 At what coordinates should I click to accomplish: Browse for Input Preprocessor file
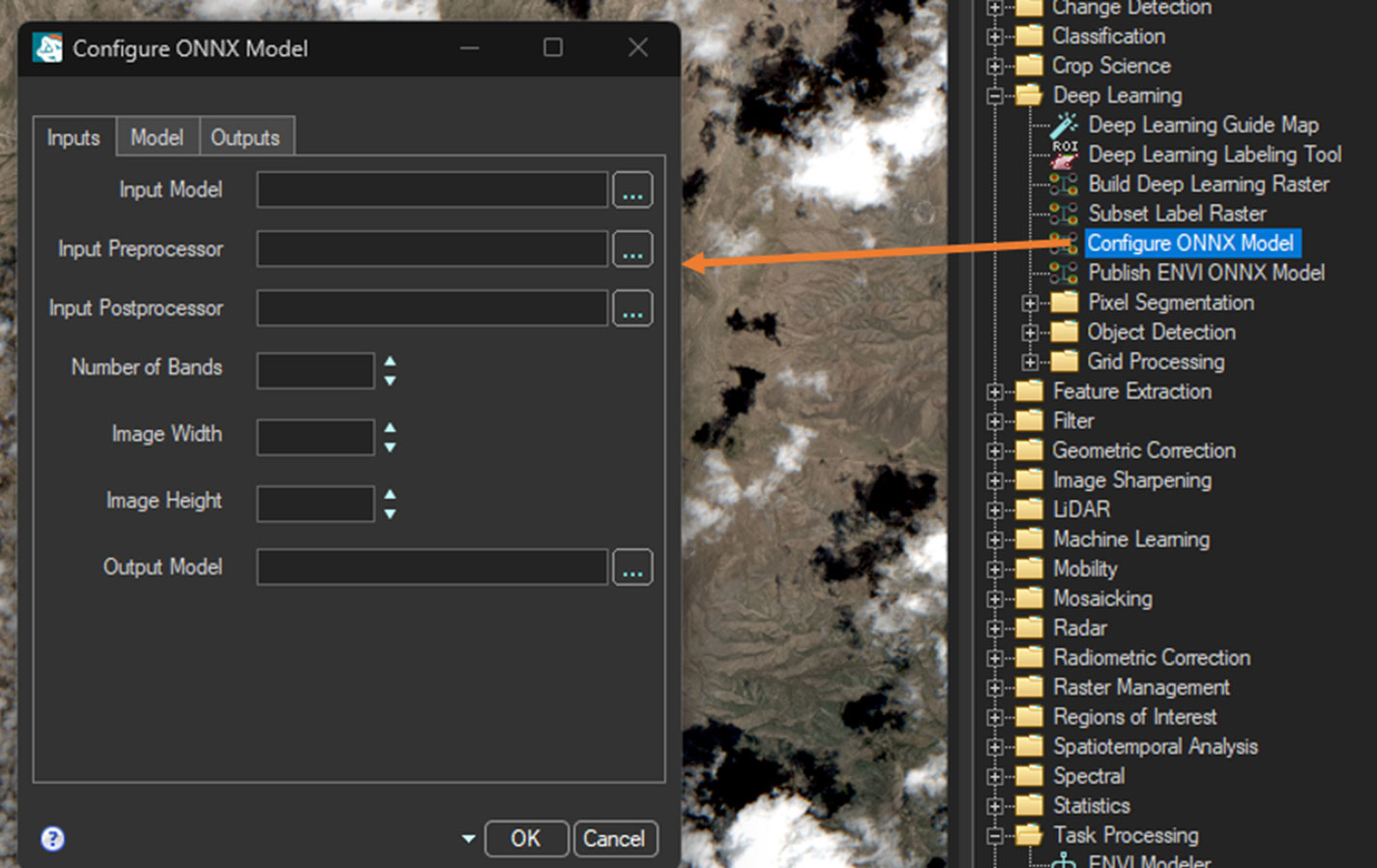pos(632,249)
